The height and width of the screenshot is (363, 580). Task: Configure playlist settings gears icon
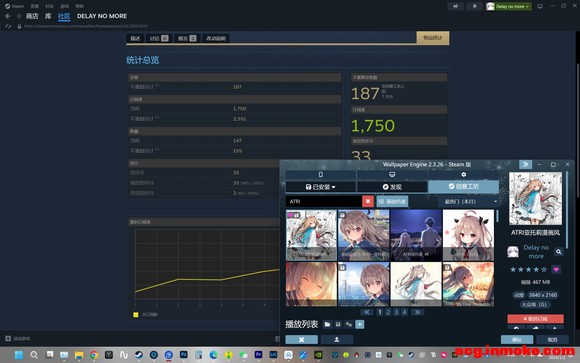click(x=349, y=325)
